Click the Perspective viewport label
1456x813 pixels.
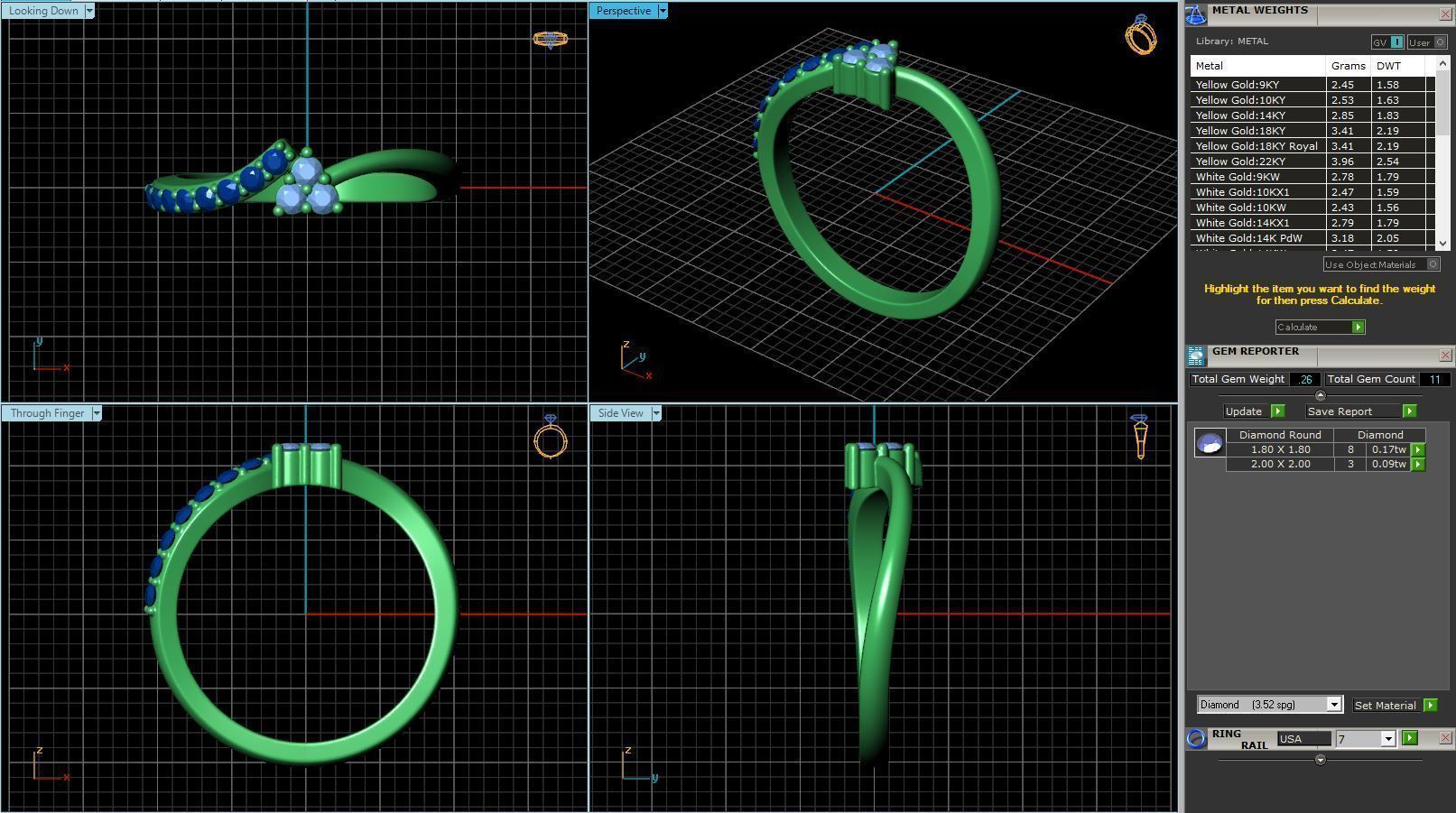click(624, 11)
